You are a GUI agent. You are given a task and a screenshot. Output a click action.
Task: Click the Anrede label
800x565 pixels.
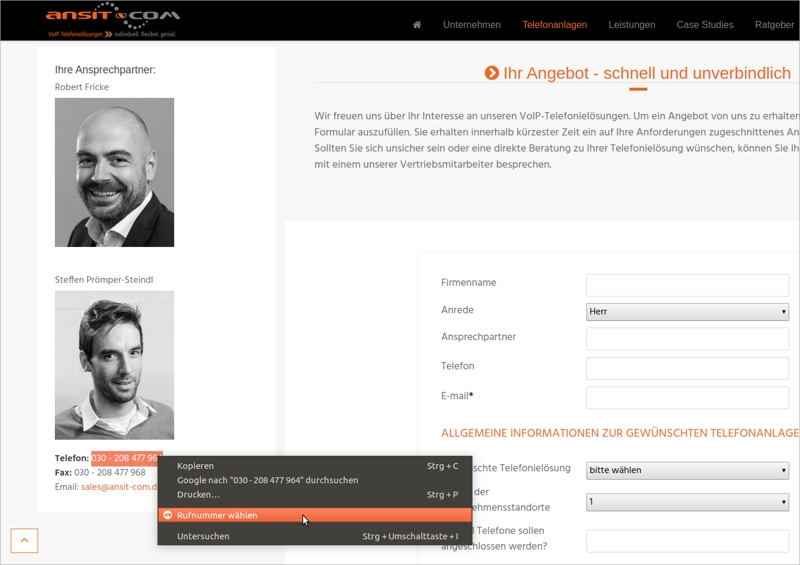pos(457,310)
